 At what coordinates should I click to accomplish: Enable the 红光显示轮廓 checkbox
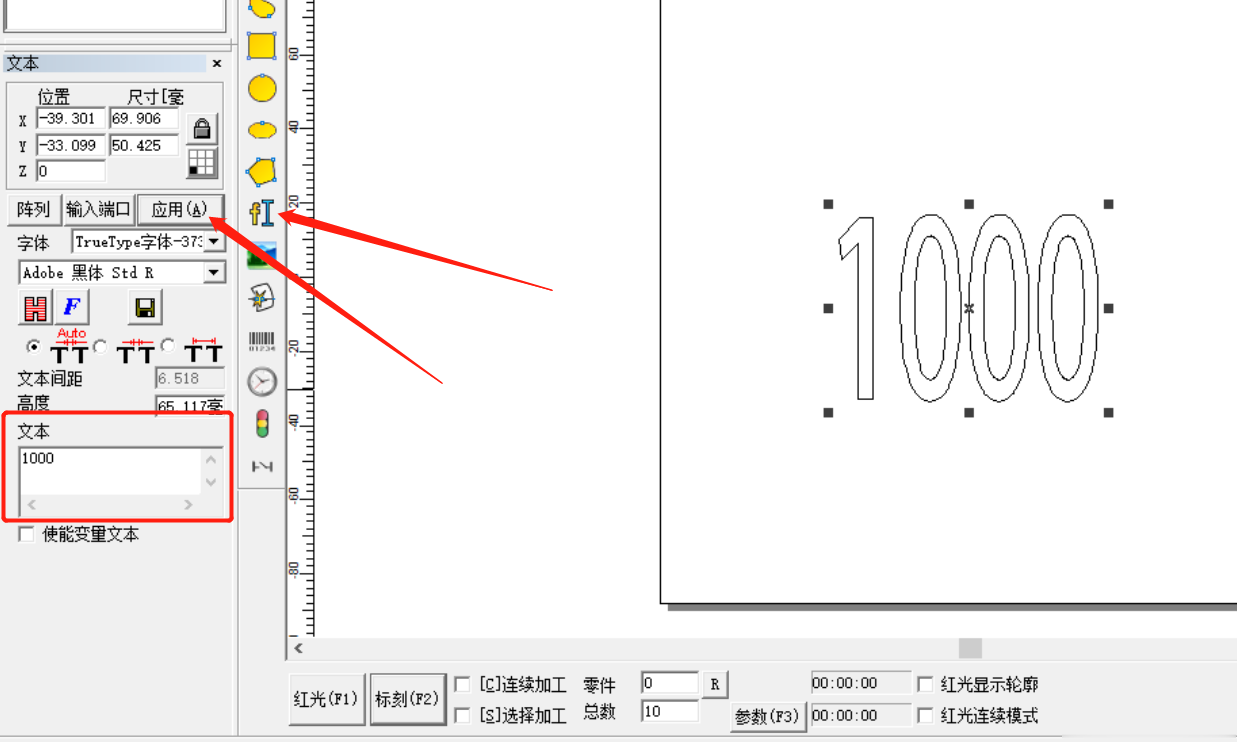925,685
